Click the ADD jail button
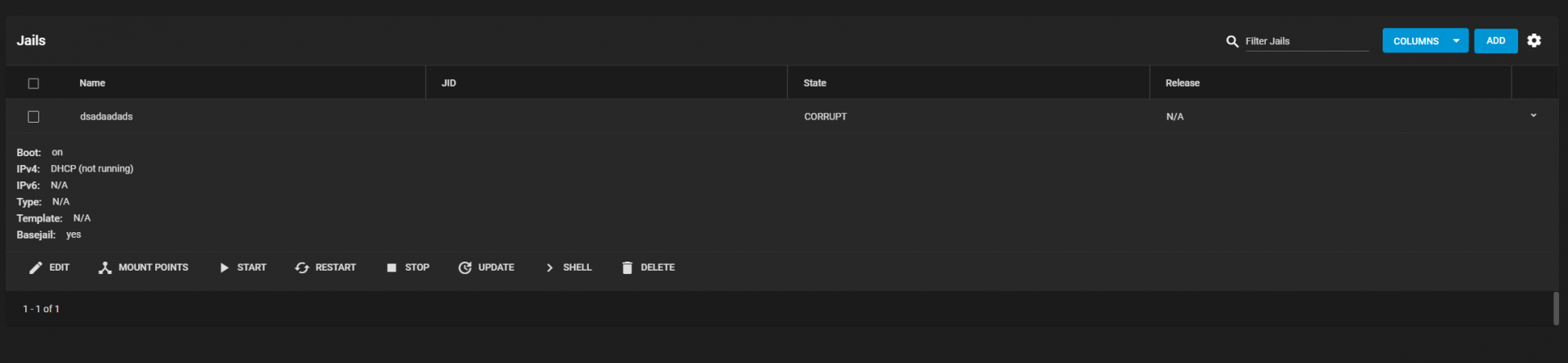 tap(1495, 41)
